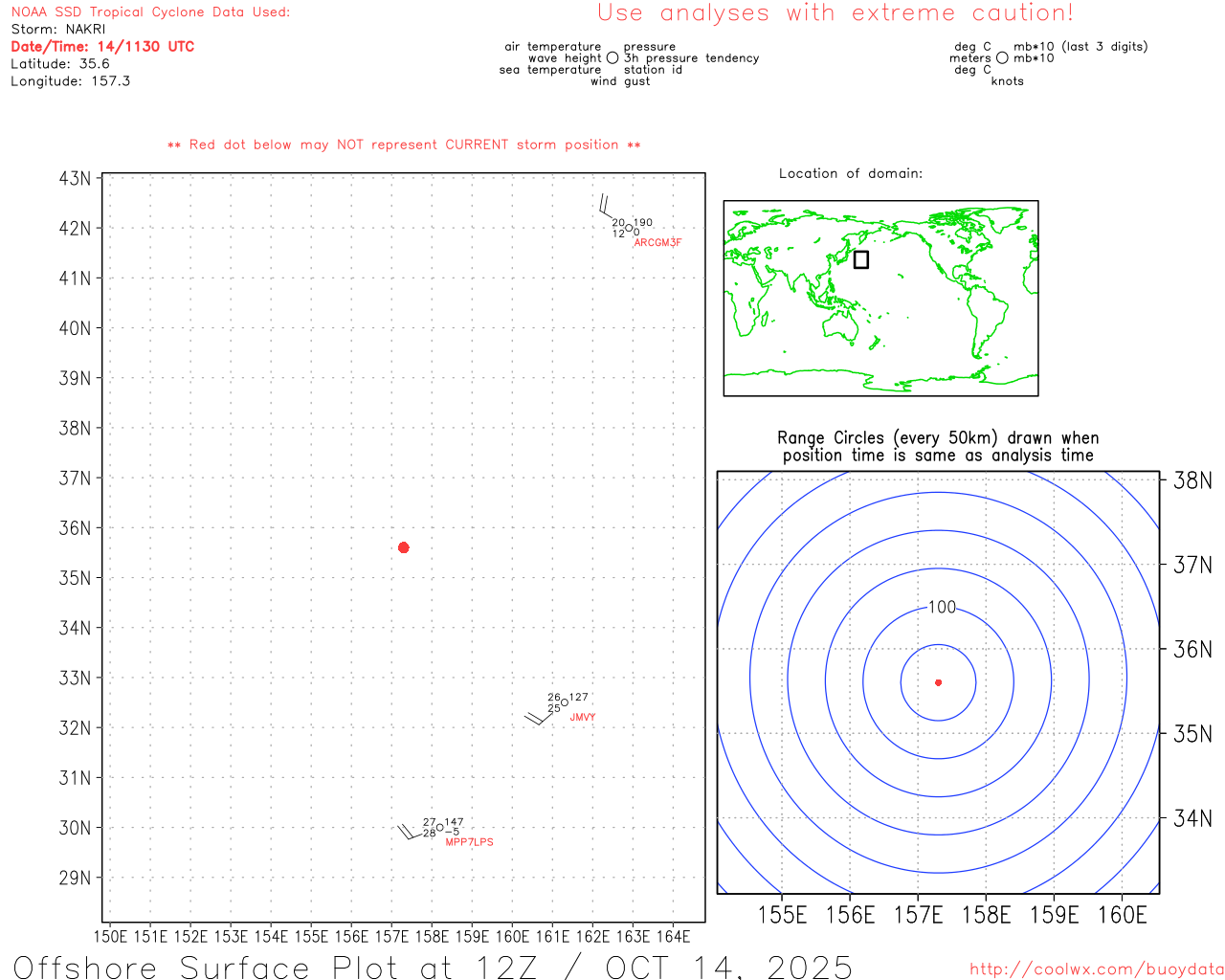Click the 'knots' legend label

click(x=1008, y=80)
